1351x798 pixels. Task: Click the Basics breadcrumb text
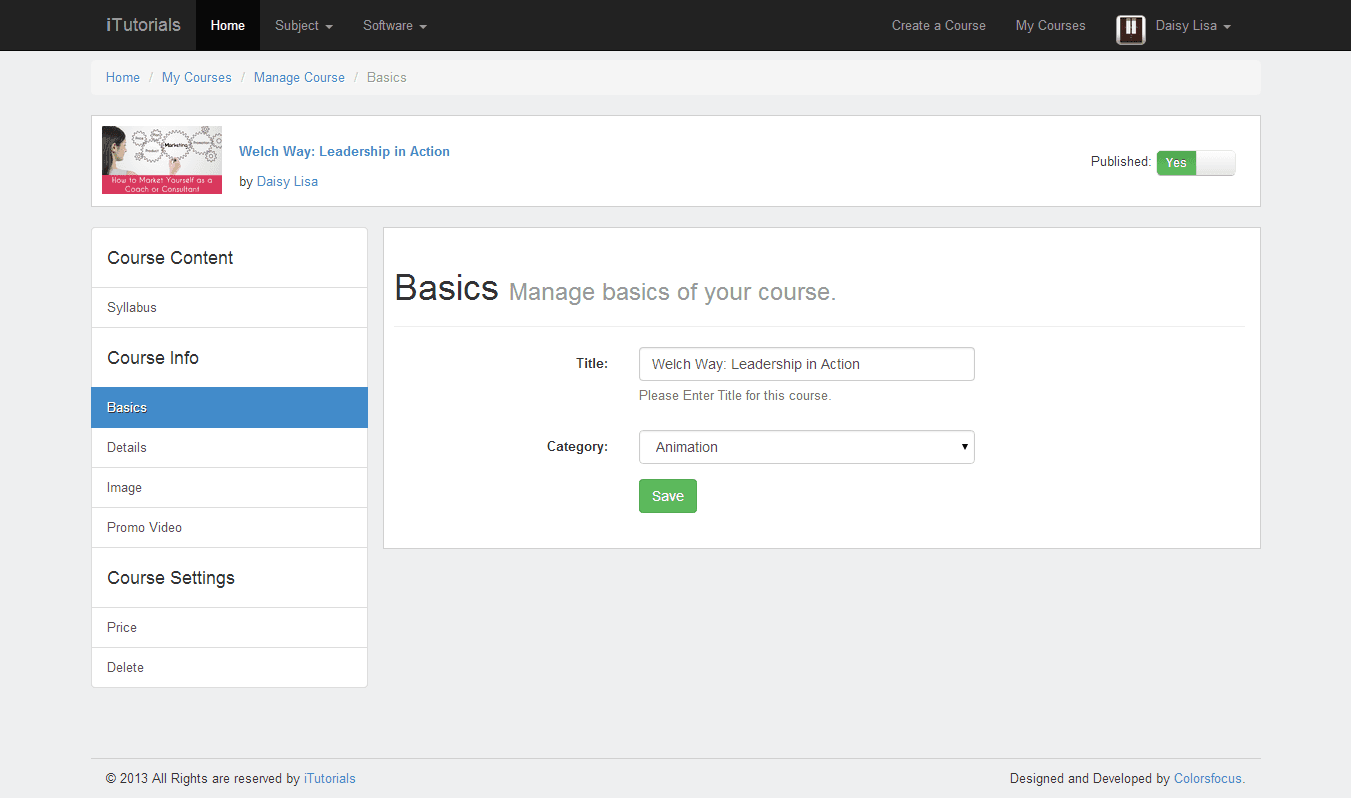click(387, 77)
